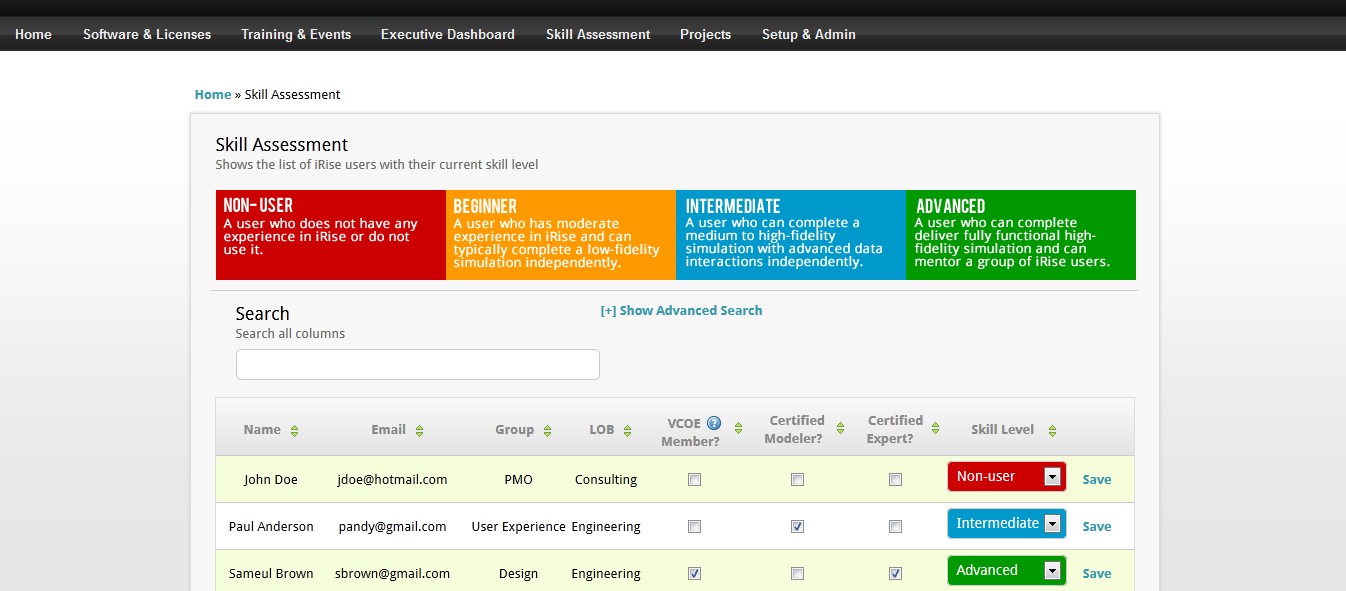The width and height of the screenshot is (1346, 591).
Task: Sort by LOB using its sort arrows
Action: coord(627,431)
